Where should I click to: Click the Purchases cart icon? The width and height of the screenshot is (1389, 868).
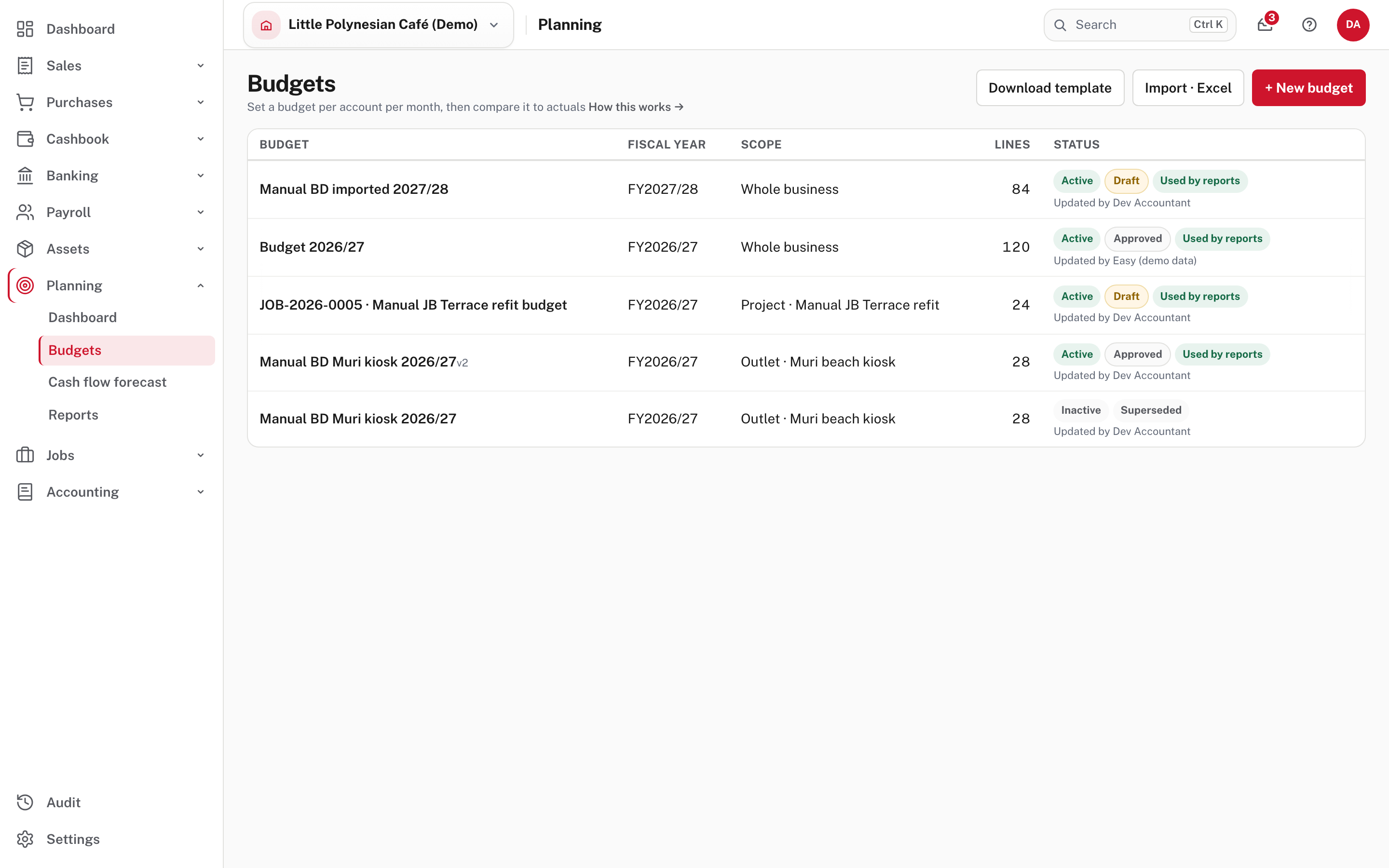(25, 102)
